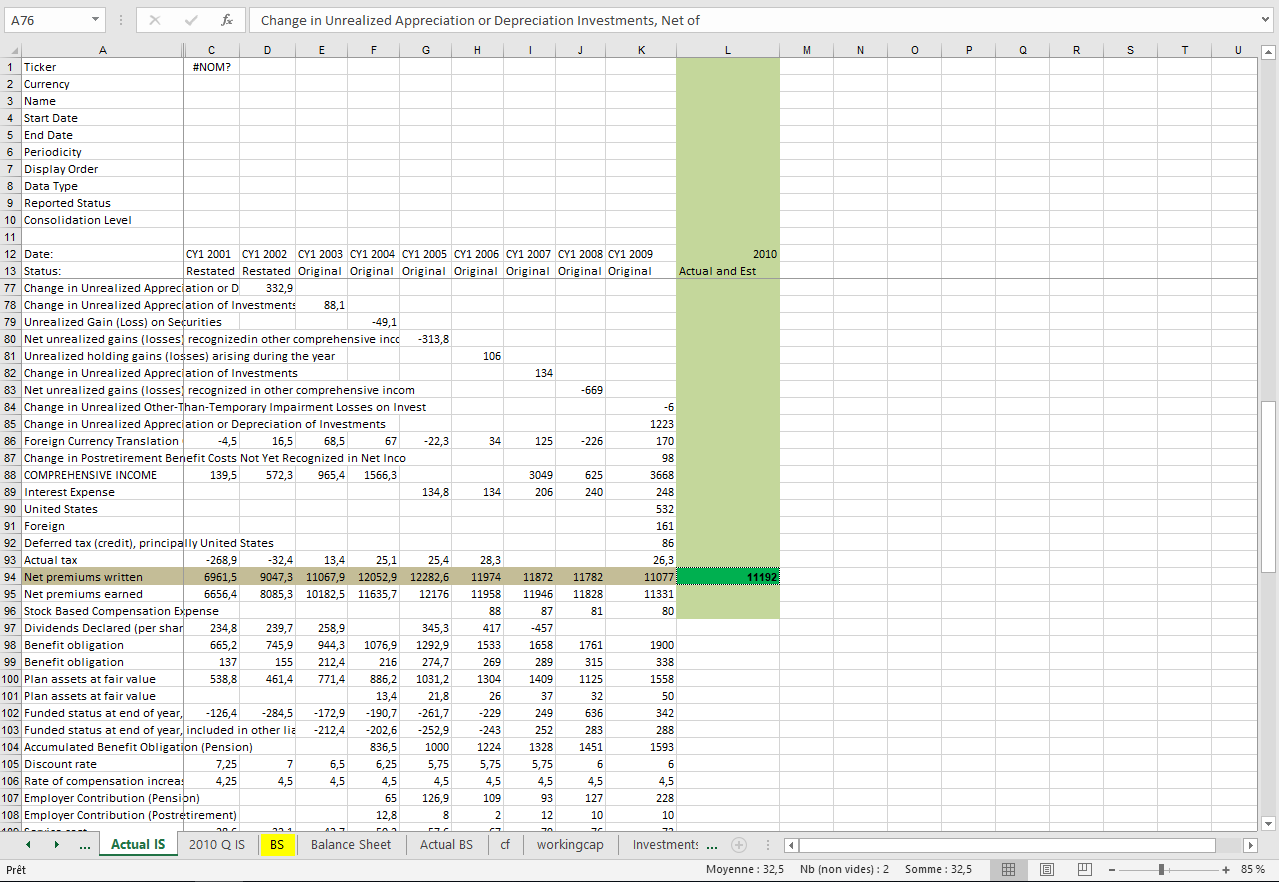Select column L header
Viewport: 1279px width, 882px height.
(728, 50)
